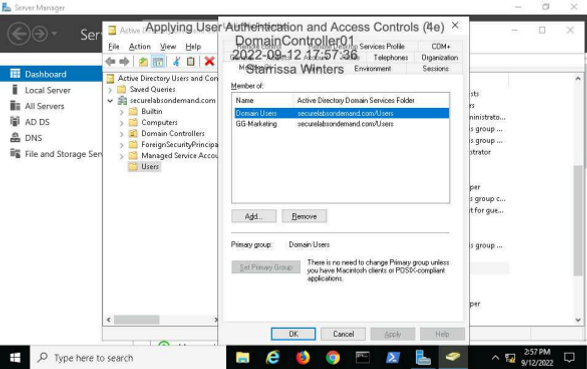
Task: Toggle the show console tree icon
Action: (158, 61)
